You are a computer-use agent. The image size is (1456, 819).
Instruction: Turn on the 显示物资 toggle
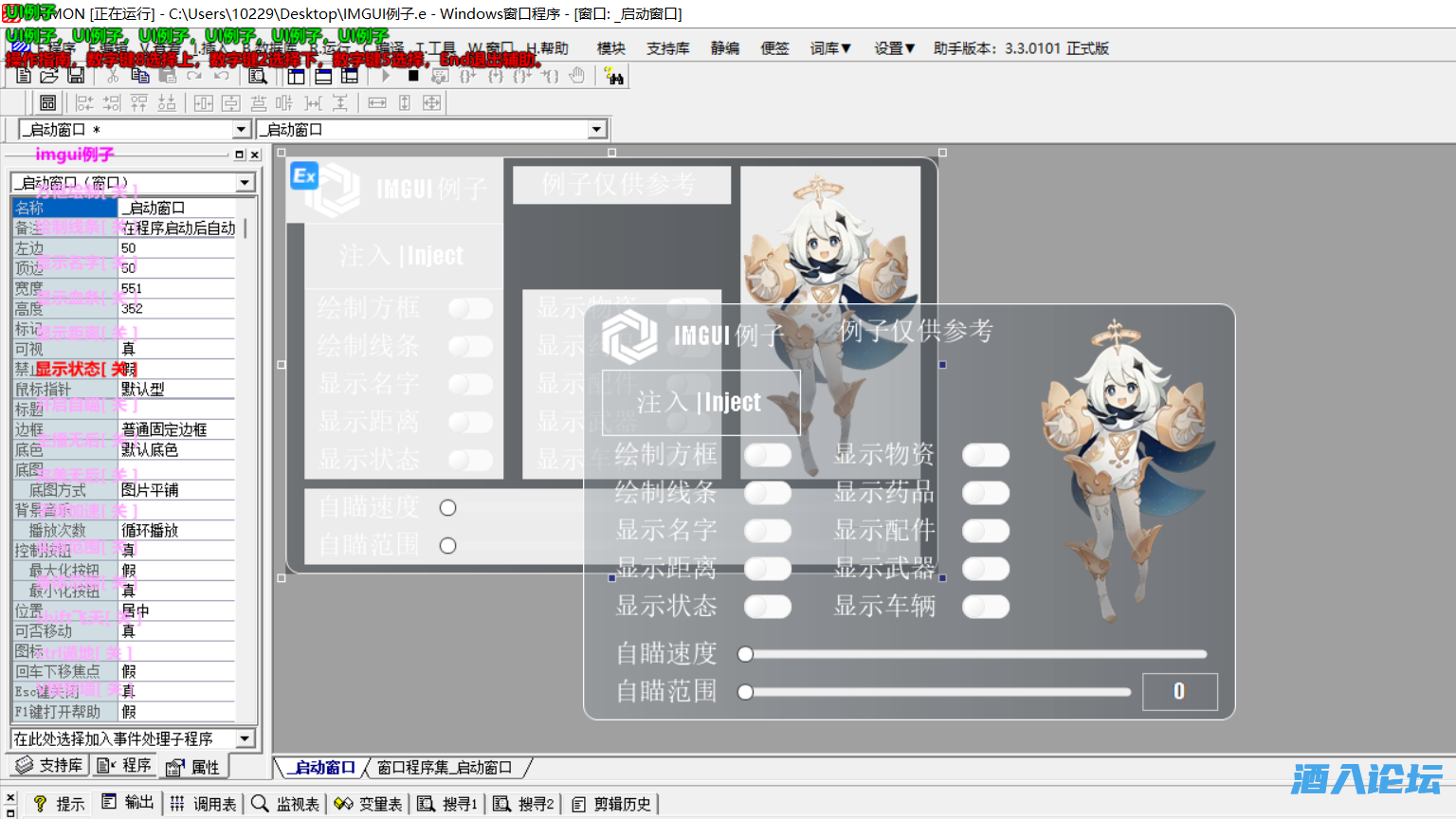pyautogui.click(x=986, y=455)
